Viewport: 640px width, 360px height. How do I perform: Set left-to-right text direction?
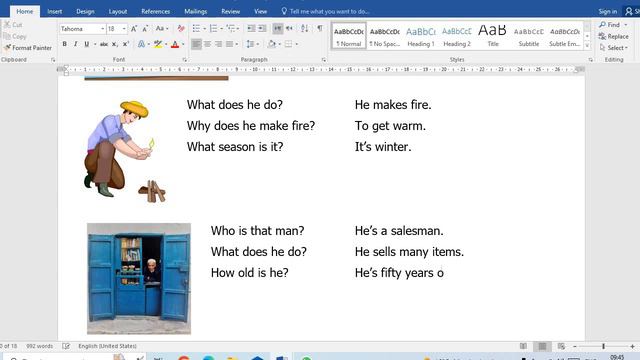[x=278, y=28]
